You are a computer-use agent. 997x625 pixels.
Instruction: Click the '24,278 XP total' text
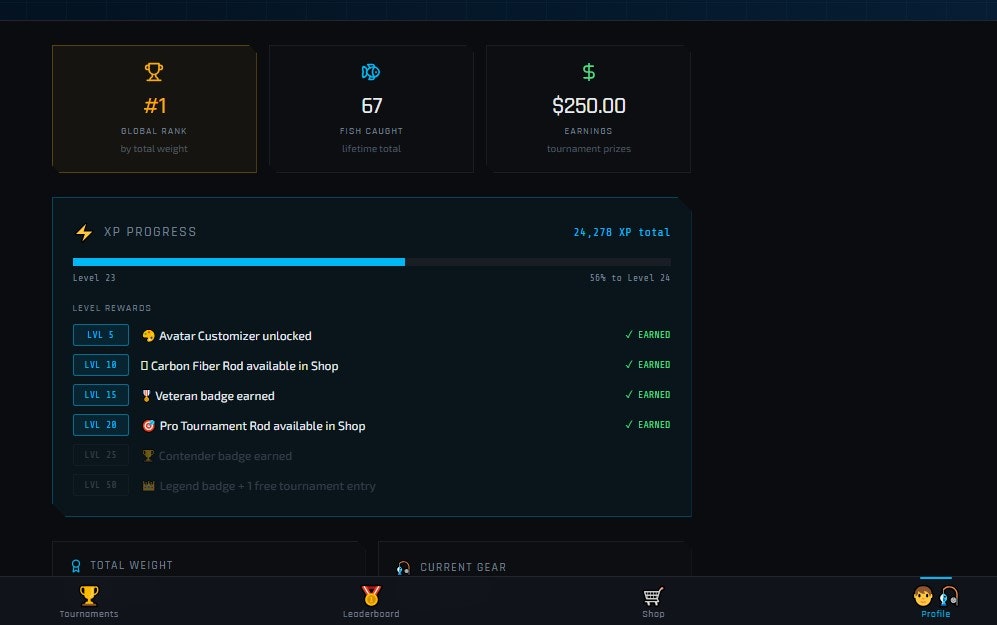coord(621,232)
